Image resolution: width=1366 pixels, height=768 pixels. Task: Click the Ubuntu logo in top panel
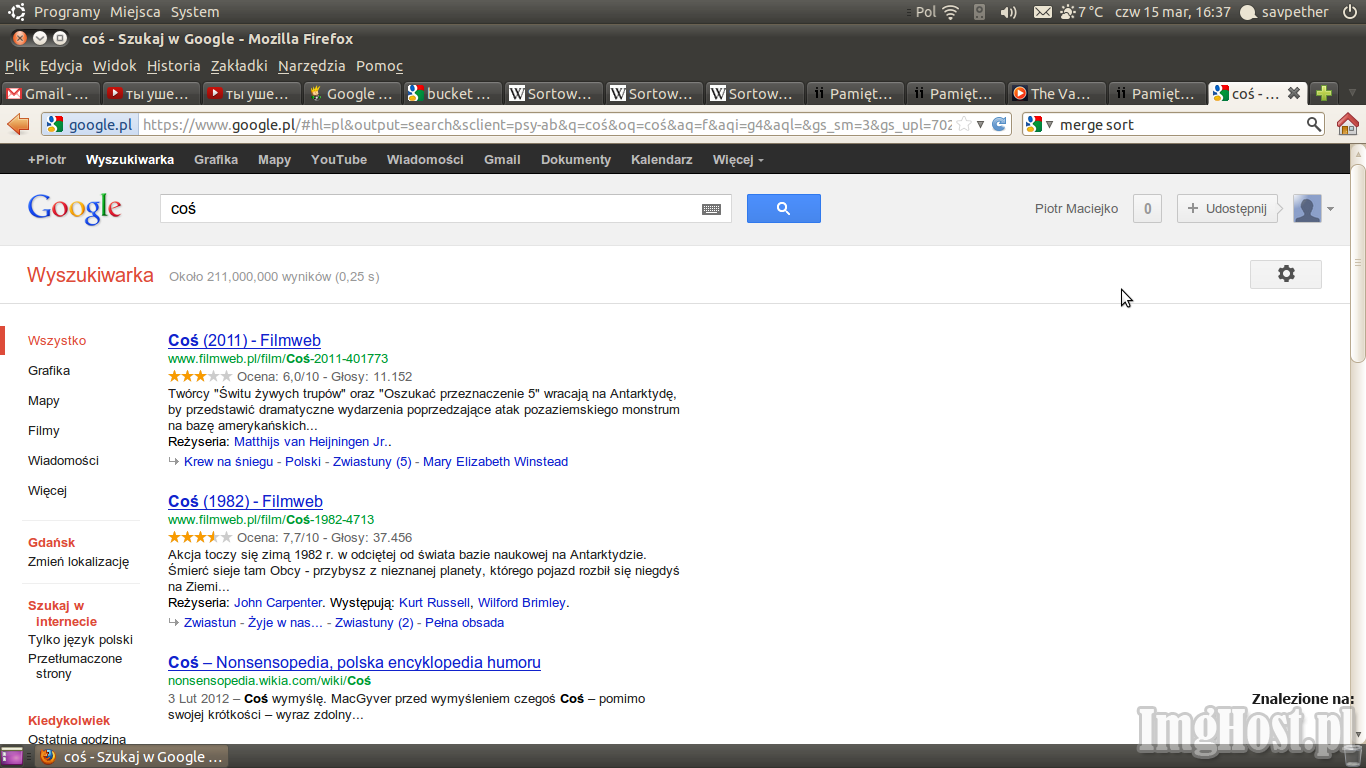tap(17, 12)
